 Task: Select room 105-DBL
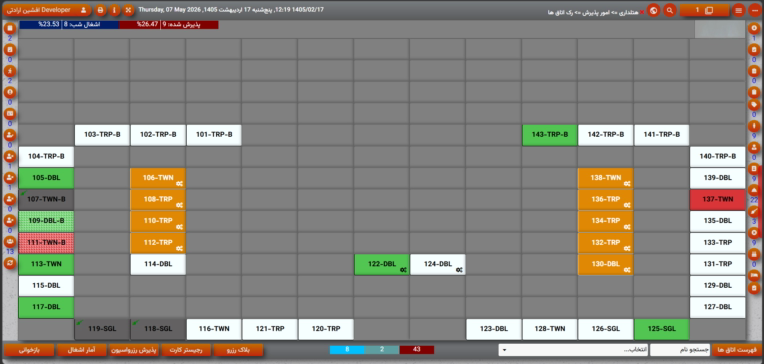[46, 178]
